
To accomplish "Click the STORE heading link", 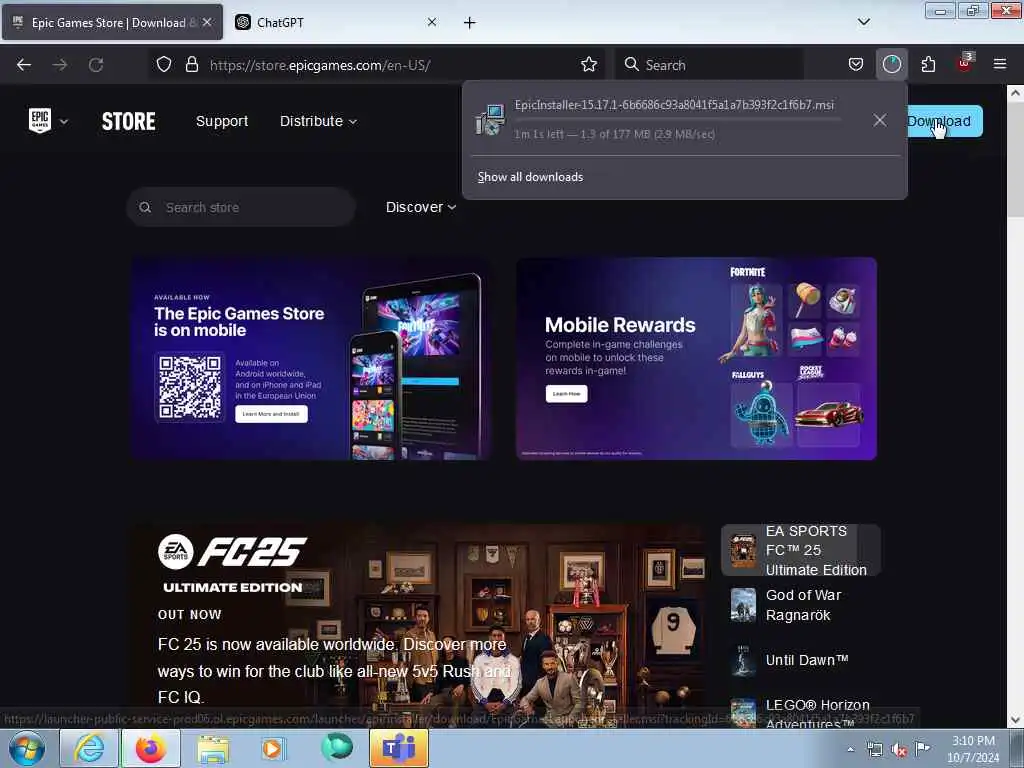I will point(129,121).
